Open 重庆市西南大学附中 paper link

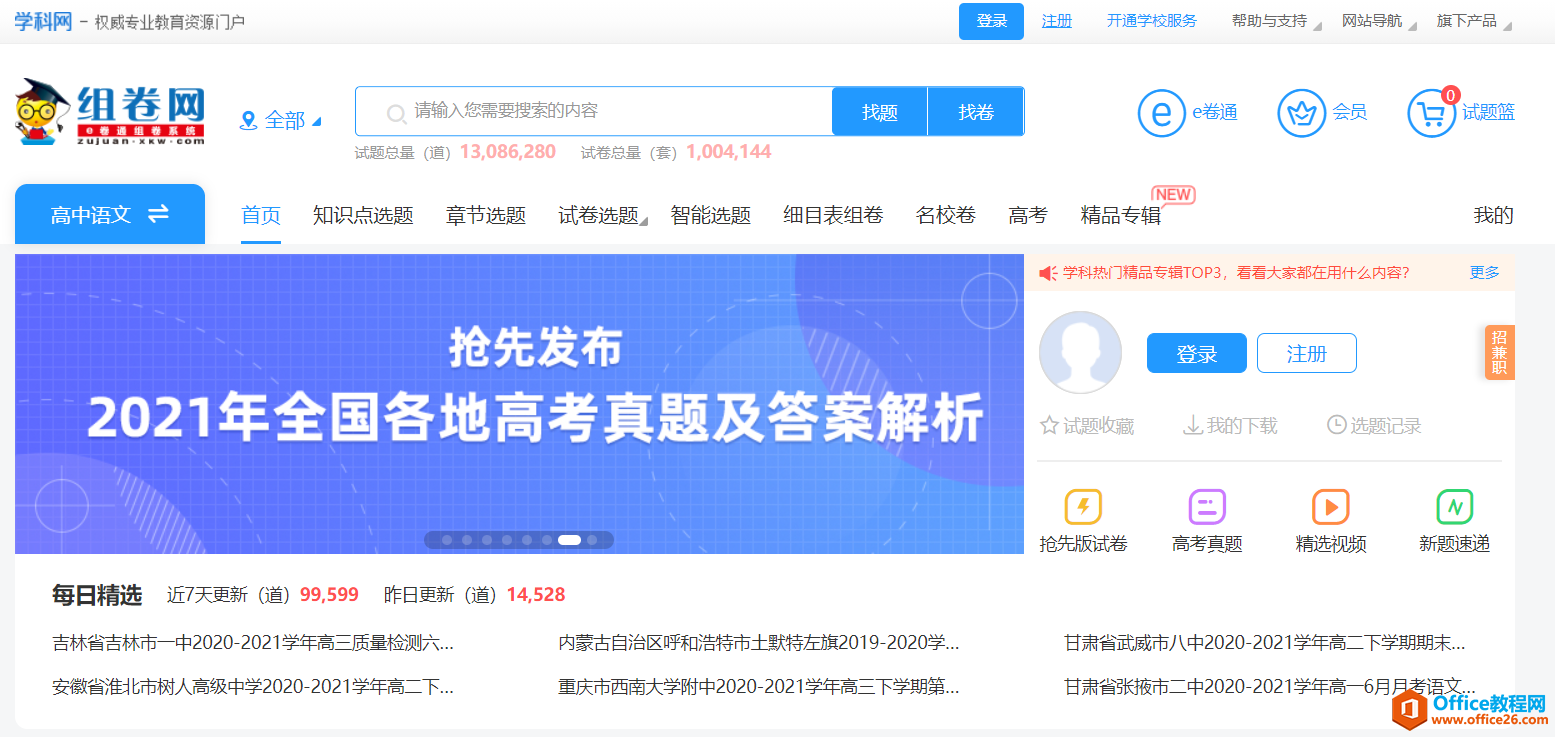759,687
